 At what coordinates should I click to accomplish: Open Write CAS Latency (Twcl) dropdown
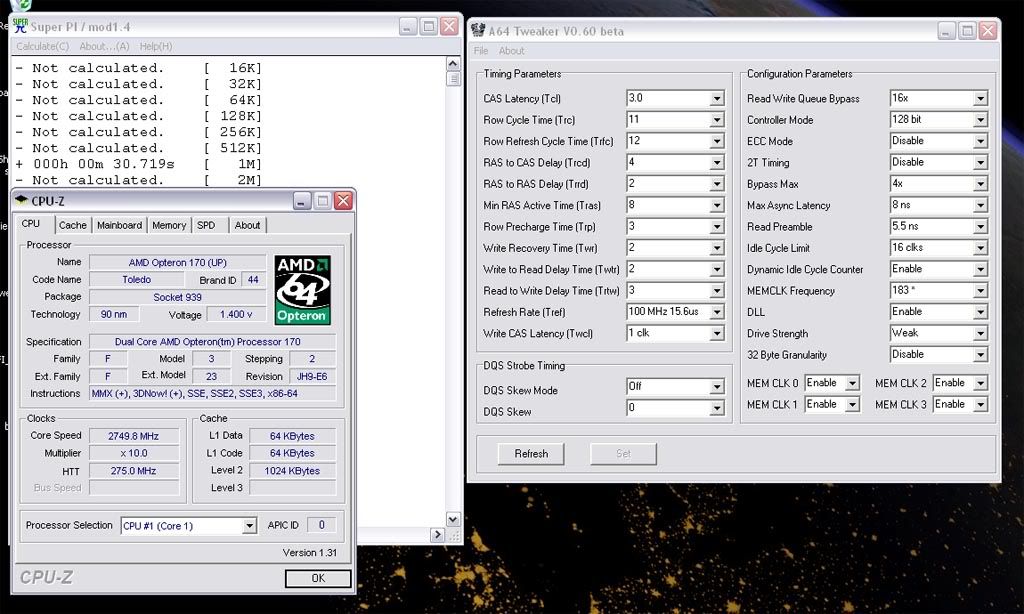[716, 334]
